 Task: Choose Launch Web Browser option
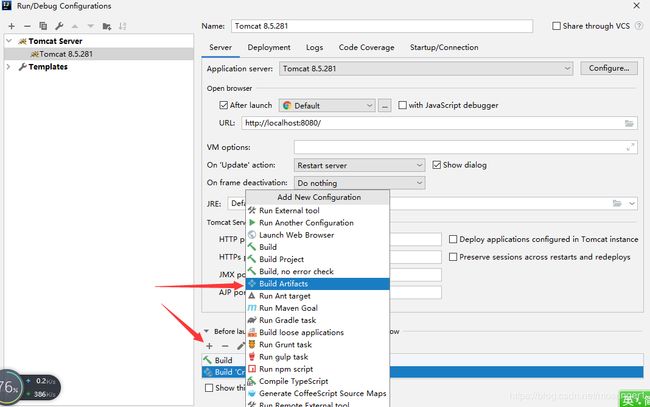tap(318, 235)
